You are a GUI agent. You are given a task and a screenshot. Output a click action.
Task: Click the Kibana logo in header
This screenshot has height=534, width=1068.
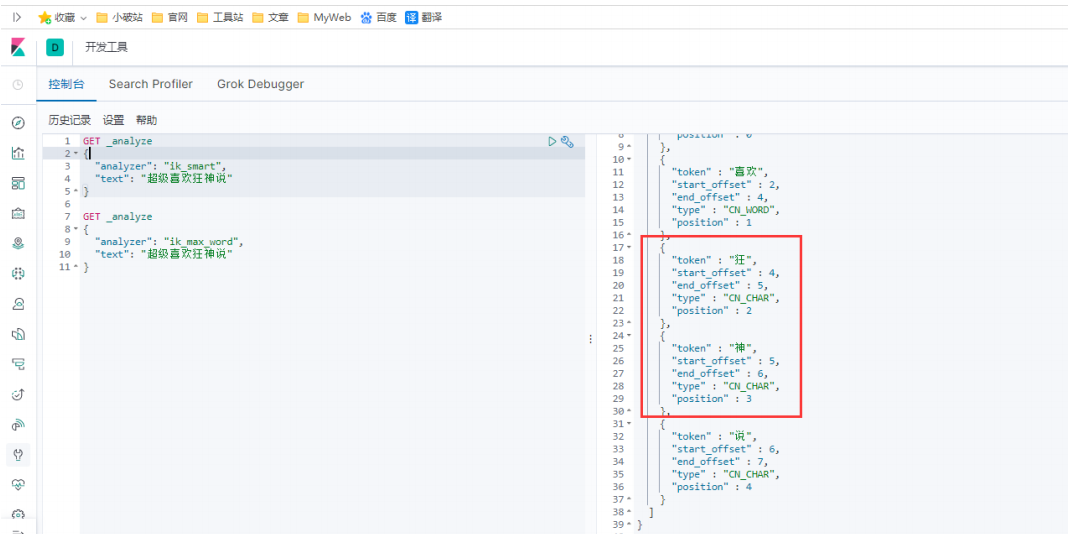(18, 47)
